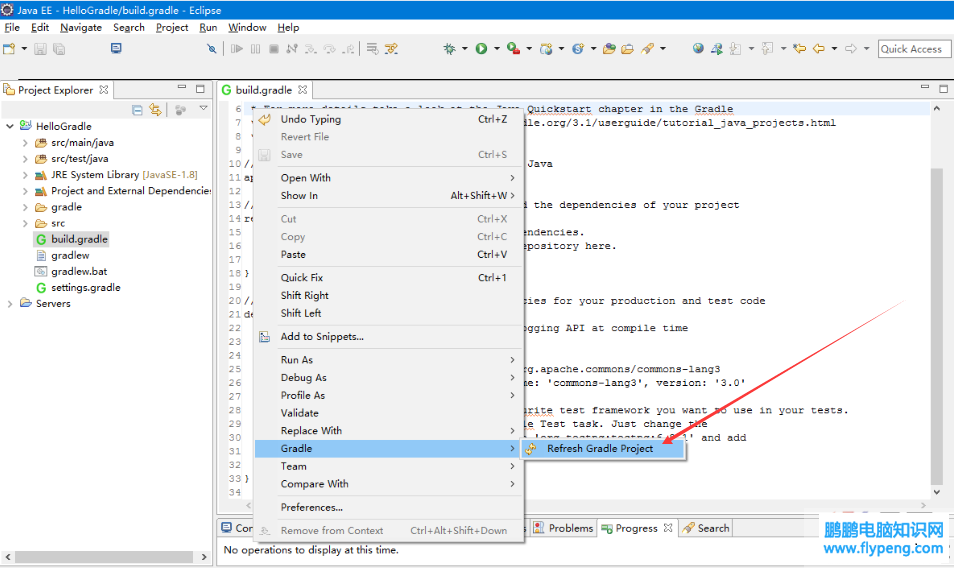Toggle Skip All Breakpoints icon
This screenshot has height=568, width=954.
coord(211,49)
